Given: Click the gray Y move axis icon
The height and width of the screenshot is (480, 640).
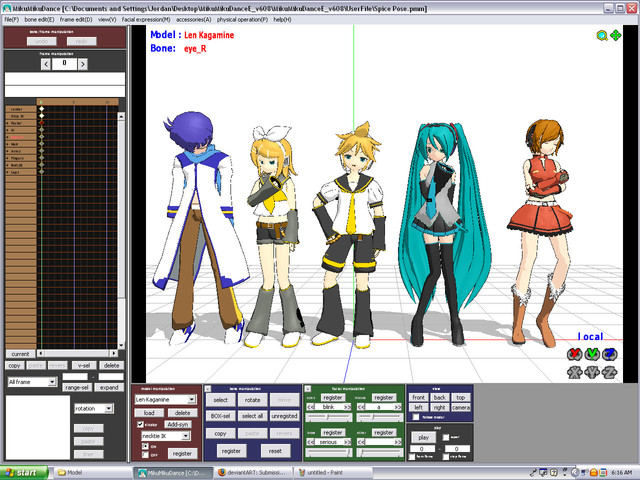Looking at the screenshot, I should point(592,372).
